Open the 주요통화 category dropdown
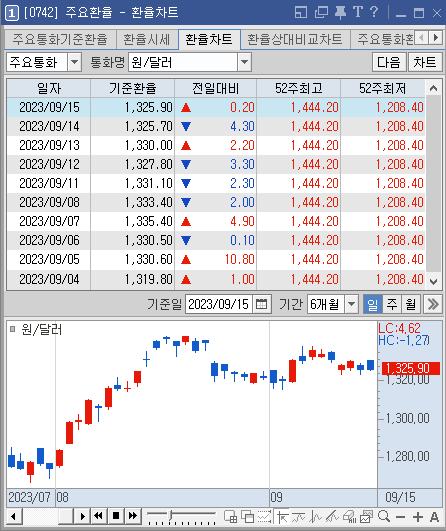The height and width of the screenshot is (531, 446). [x=74, y=62]
